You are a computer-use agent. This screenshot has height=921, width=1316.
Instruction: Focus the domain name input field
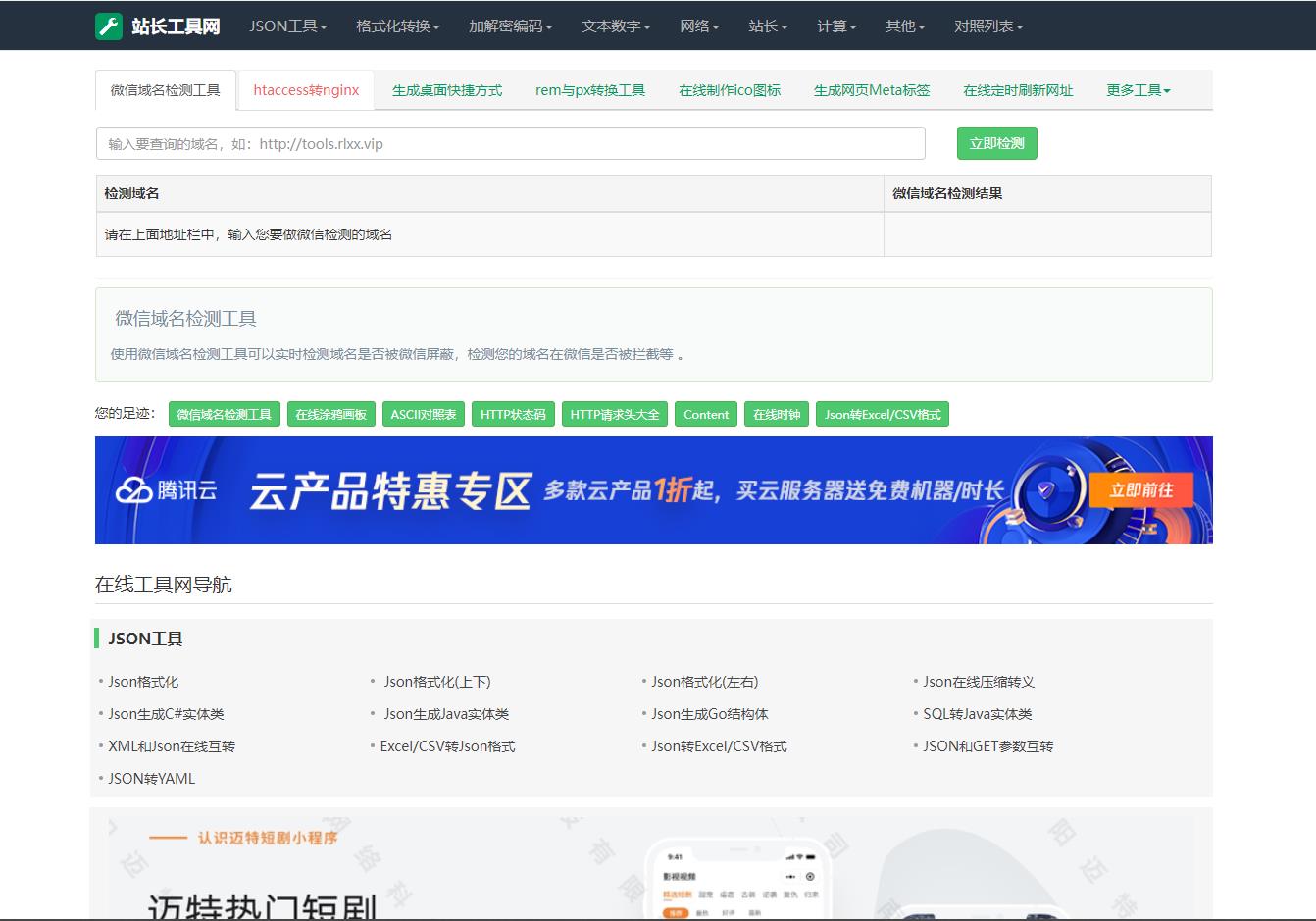511,143
